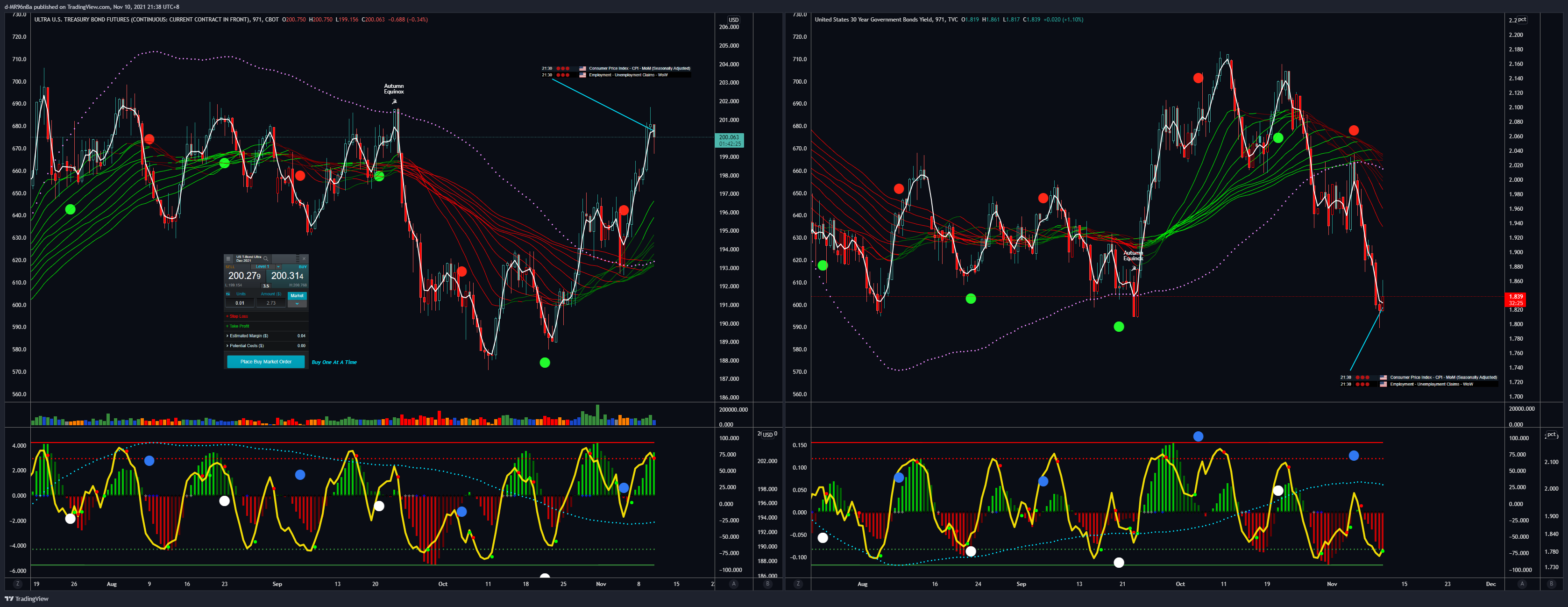The height and width of the screenshot is (607, 1568).
Task: Search instruments in the order ticket
Action: click(266, 259)
